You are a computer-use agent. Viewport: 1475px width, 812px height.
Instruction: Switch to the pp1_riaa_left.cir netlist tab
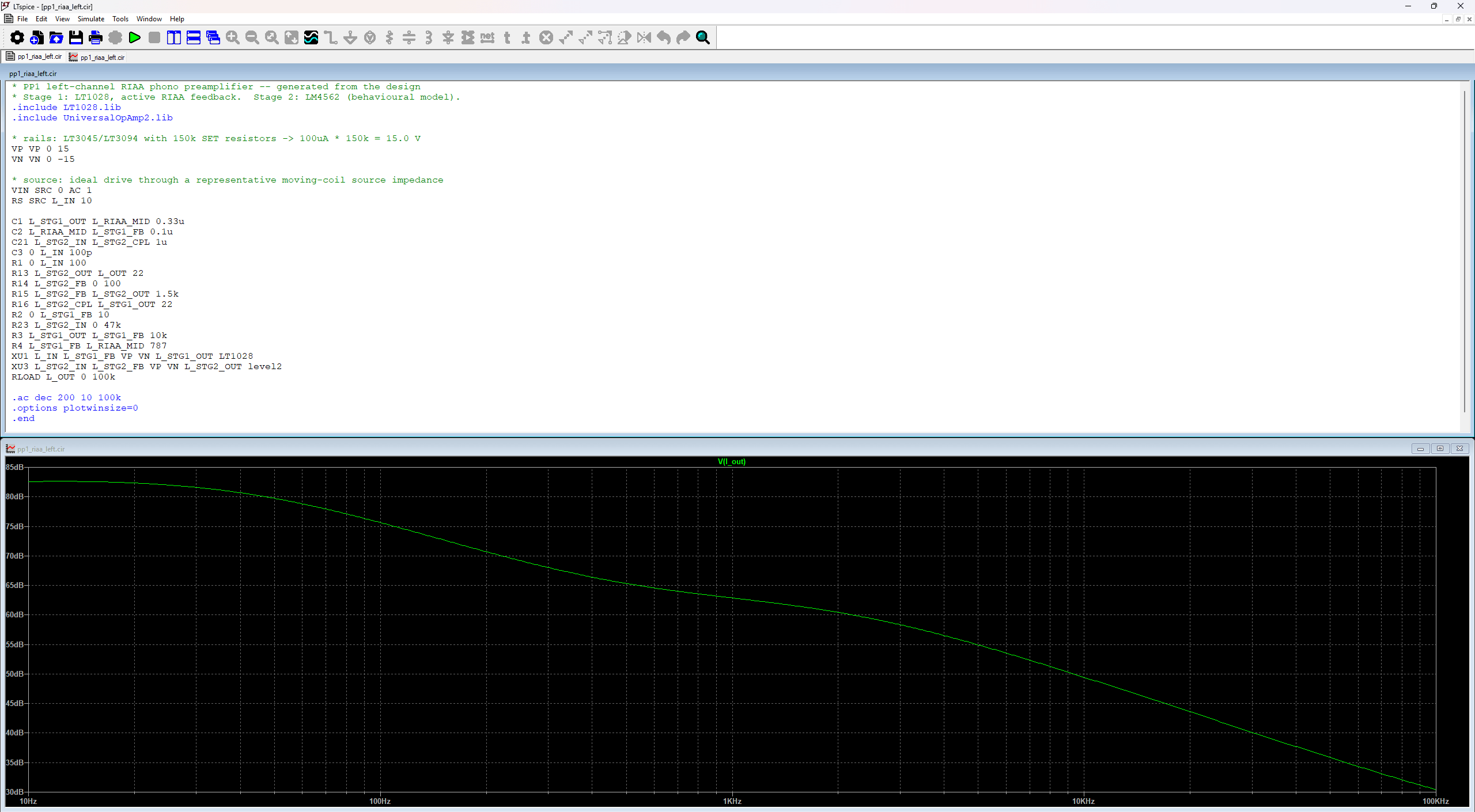pyautogui.click(x=34, y=56)
